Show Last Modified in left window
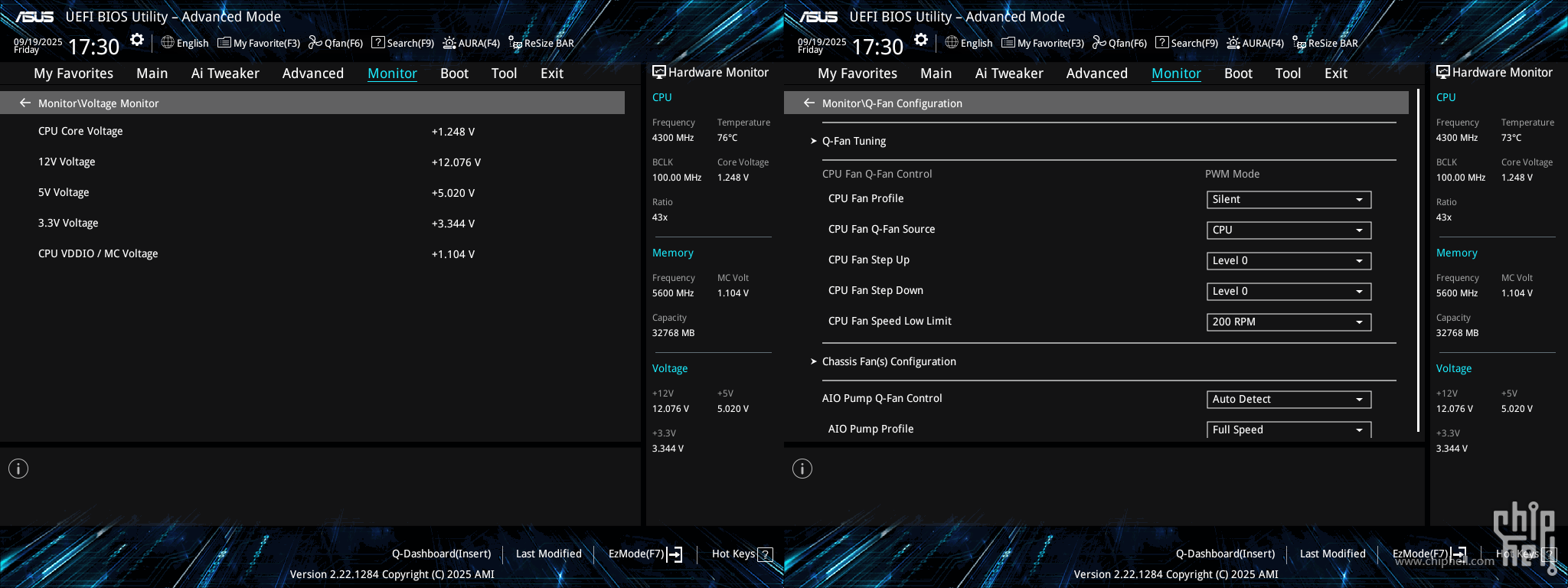 tap(548, 554)
